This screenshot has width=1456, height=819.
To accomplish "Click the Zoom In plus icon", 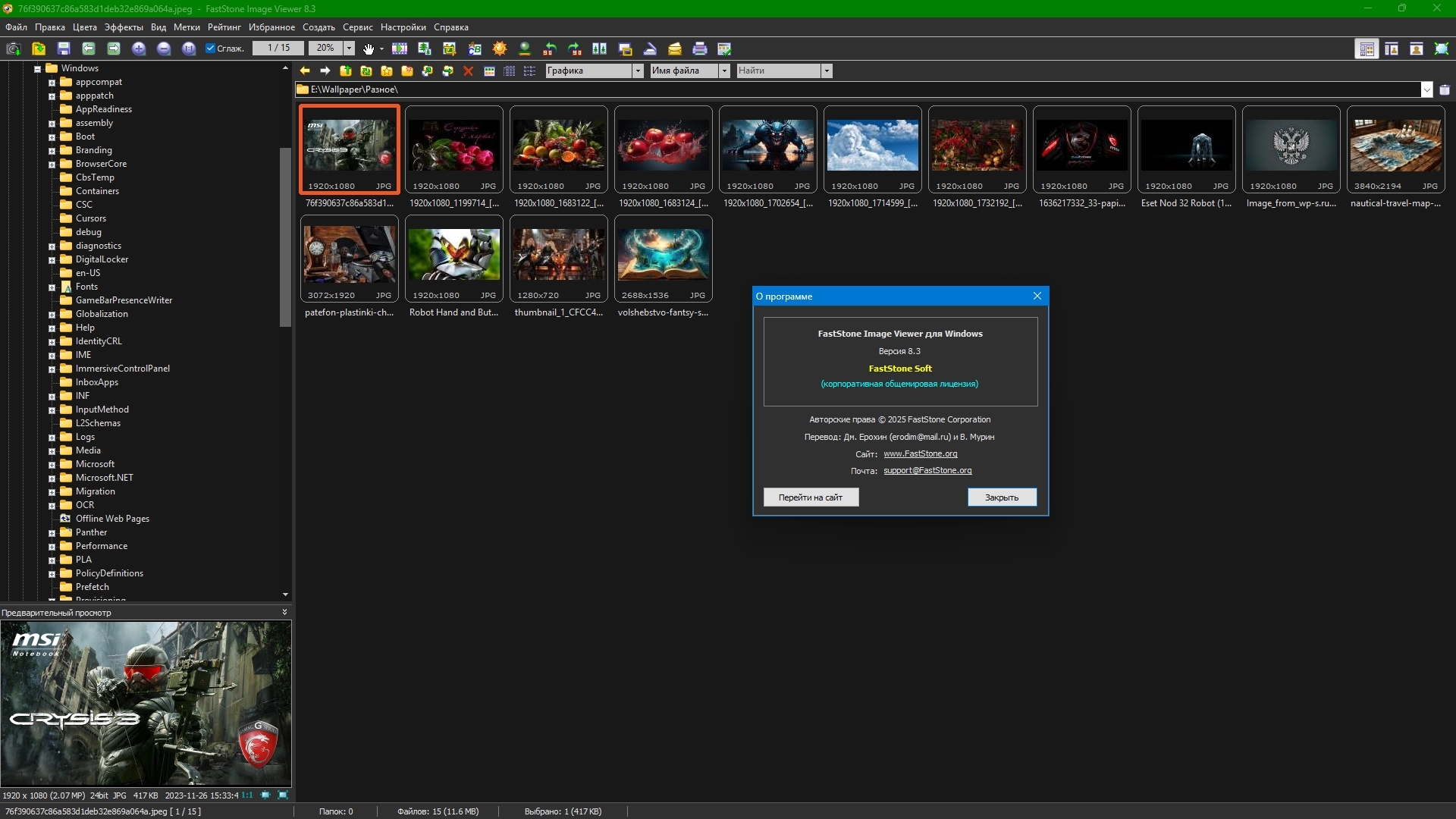I will [x=139, y=49].
